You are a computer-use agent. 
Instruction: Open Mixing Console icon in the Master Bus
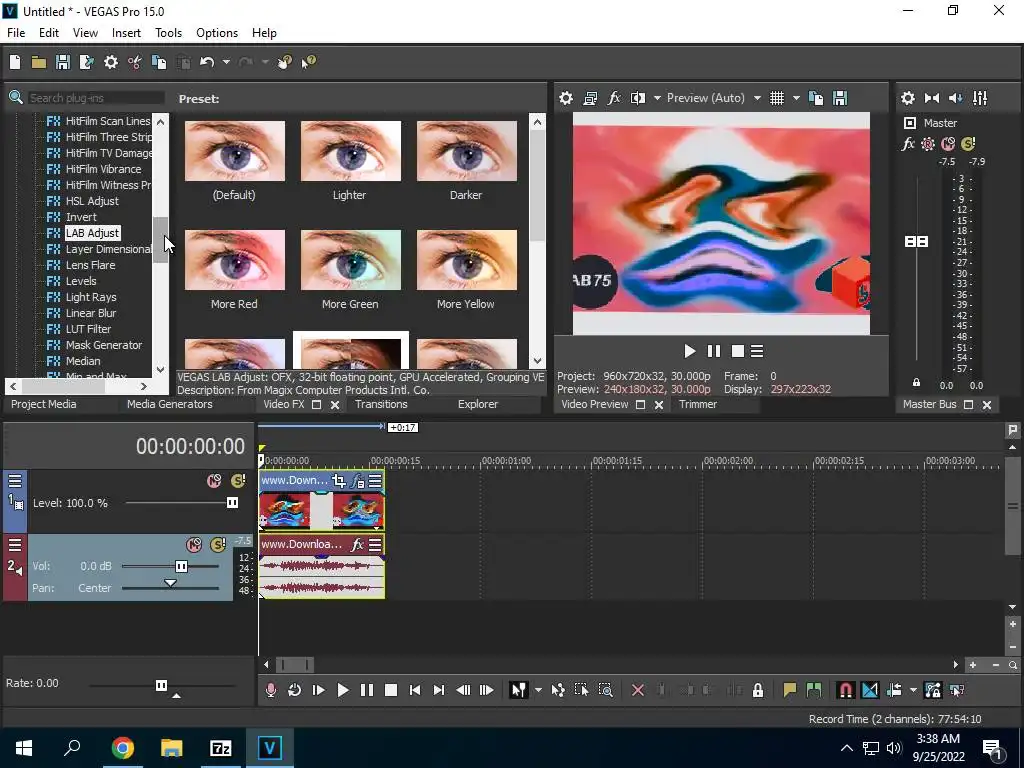point(980,98)
